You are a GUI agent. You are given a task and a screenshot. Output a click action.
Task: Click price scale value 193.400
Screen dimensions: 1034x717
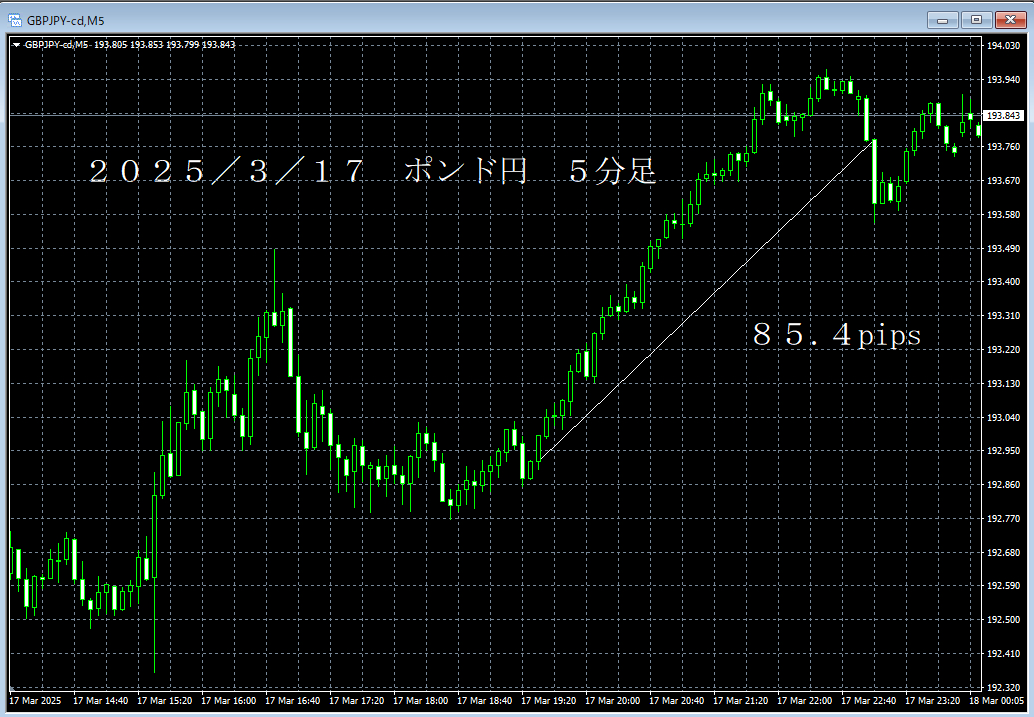coord(1003,282)
